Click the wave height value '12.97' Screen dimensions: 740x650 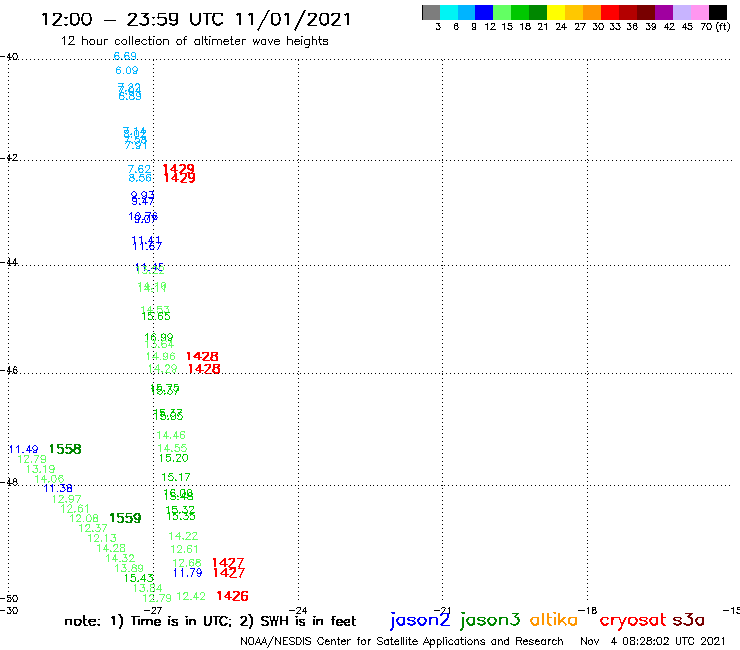pos(67,499)
